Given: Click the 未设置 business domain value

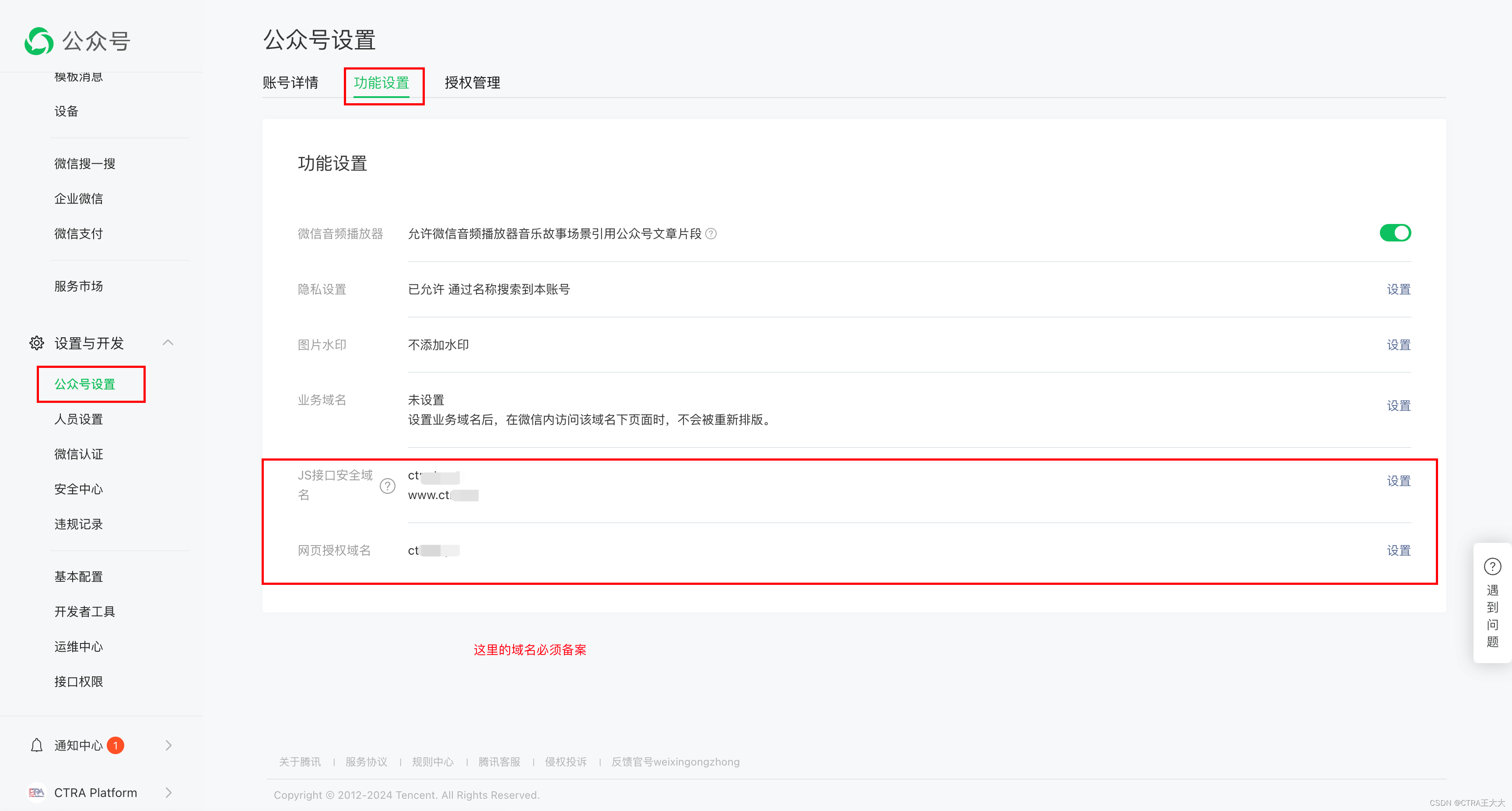Looking at the screenshot, I should [x=426, y=400].
